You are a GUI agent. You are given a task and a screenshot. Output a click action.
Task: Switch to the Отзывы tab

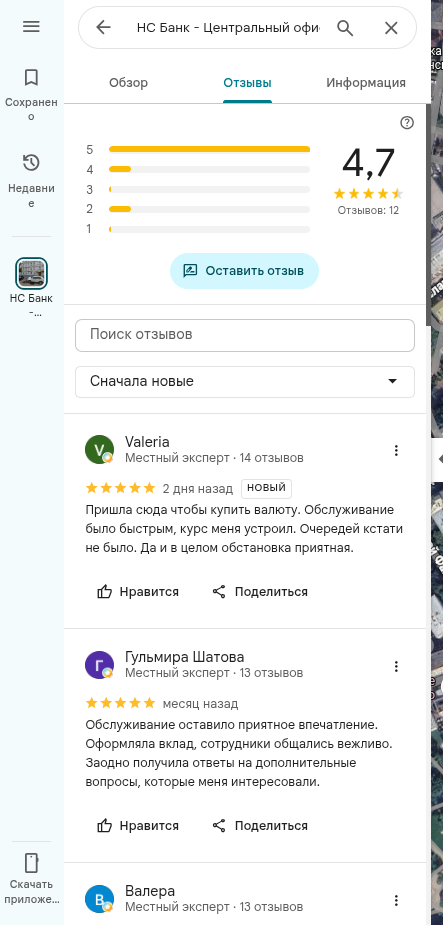point(247,83)
